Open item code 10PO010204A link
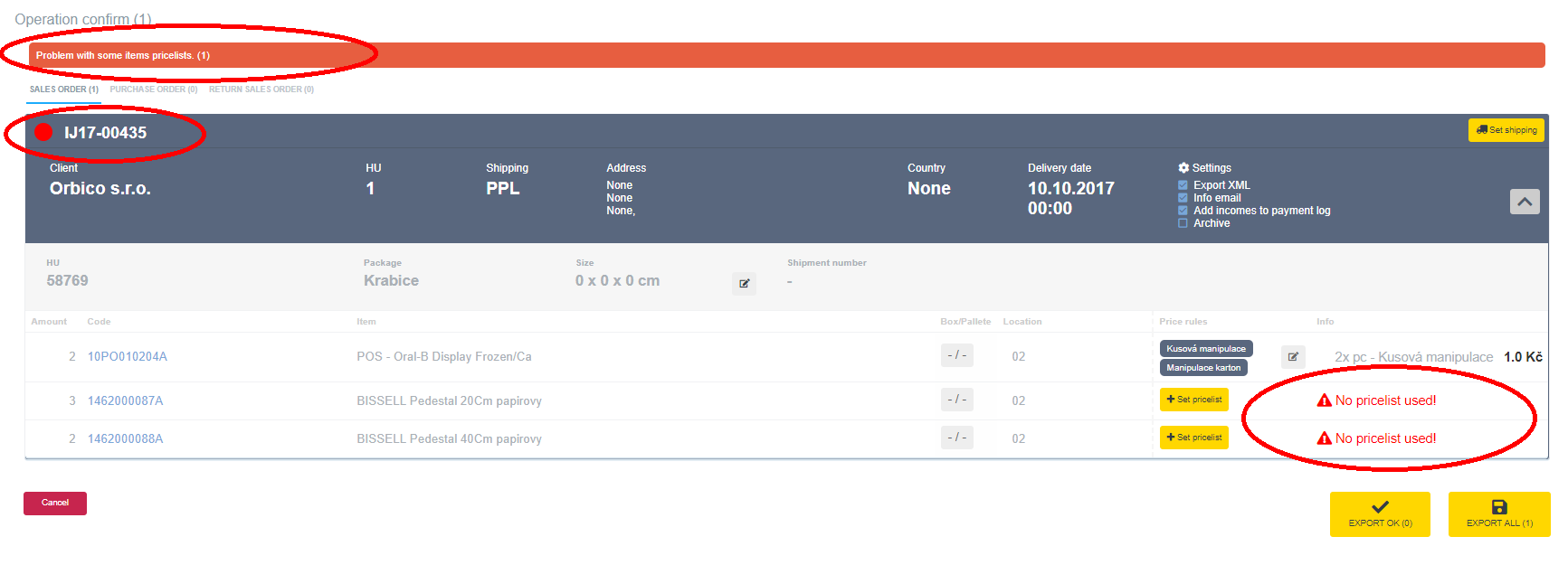The height and width of the screenshot is (565, 1568). coord(127,357)
